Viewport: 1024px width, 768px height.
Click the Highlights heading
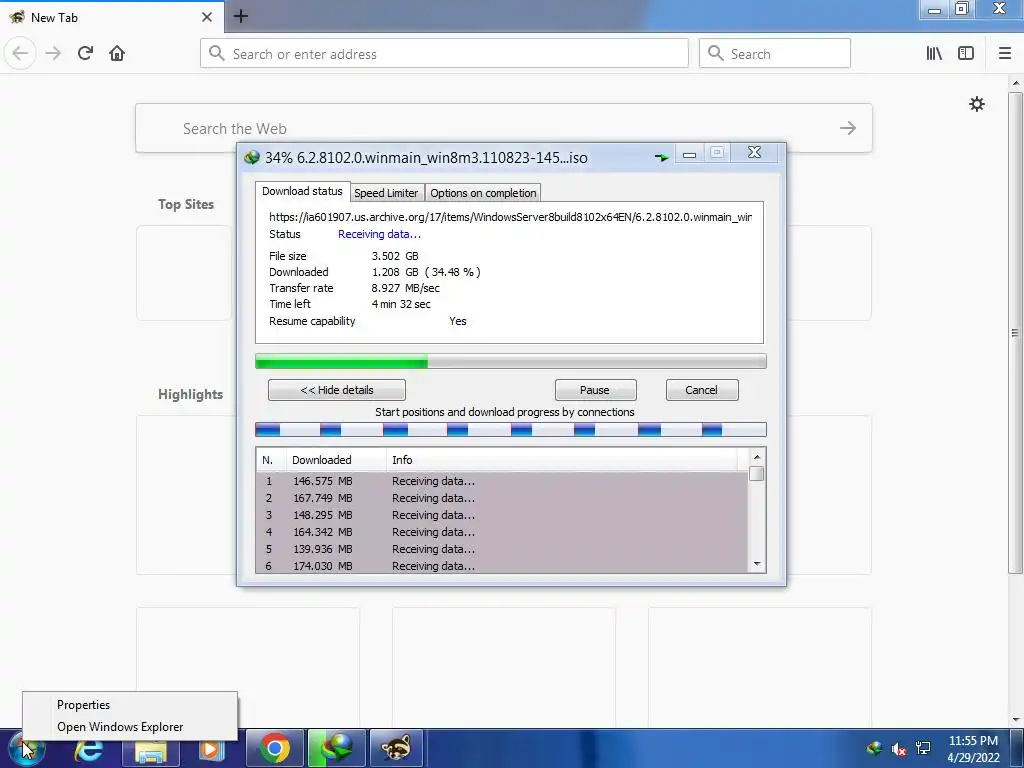(190, 394)
